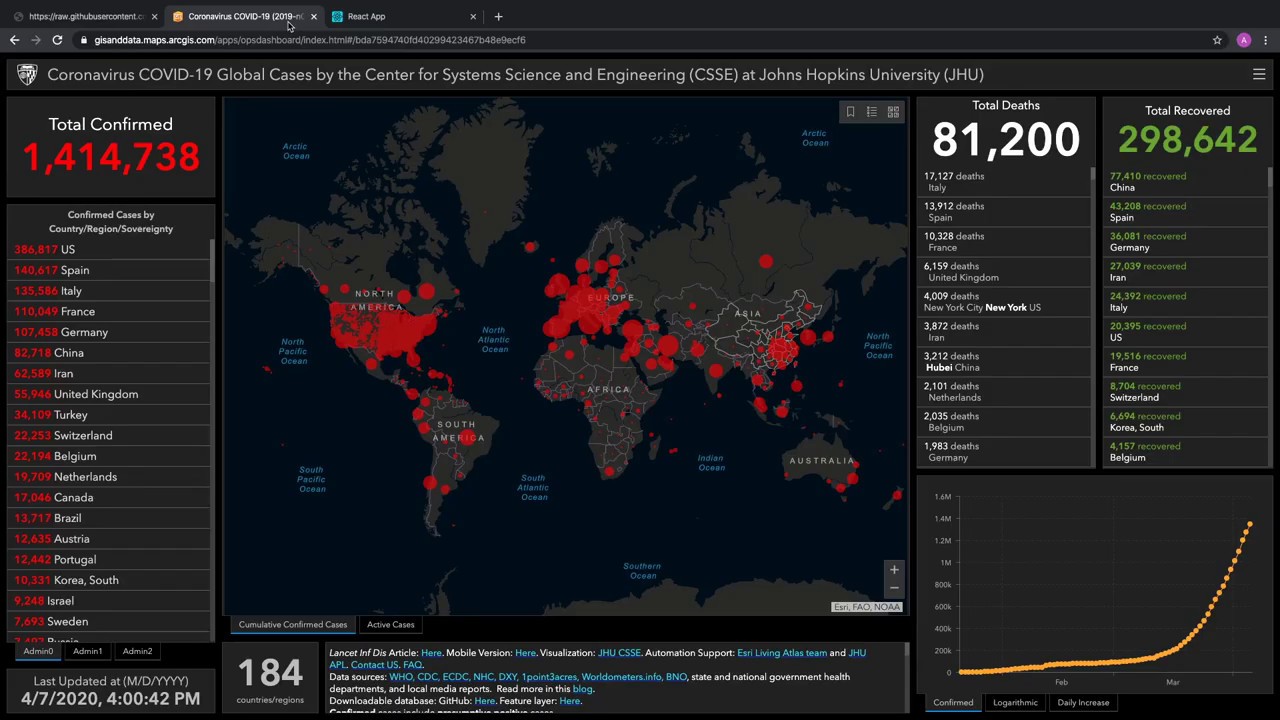Zoom in on the map with plus

point(894,570)
